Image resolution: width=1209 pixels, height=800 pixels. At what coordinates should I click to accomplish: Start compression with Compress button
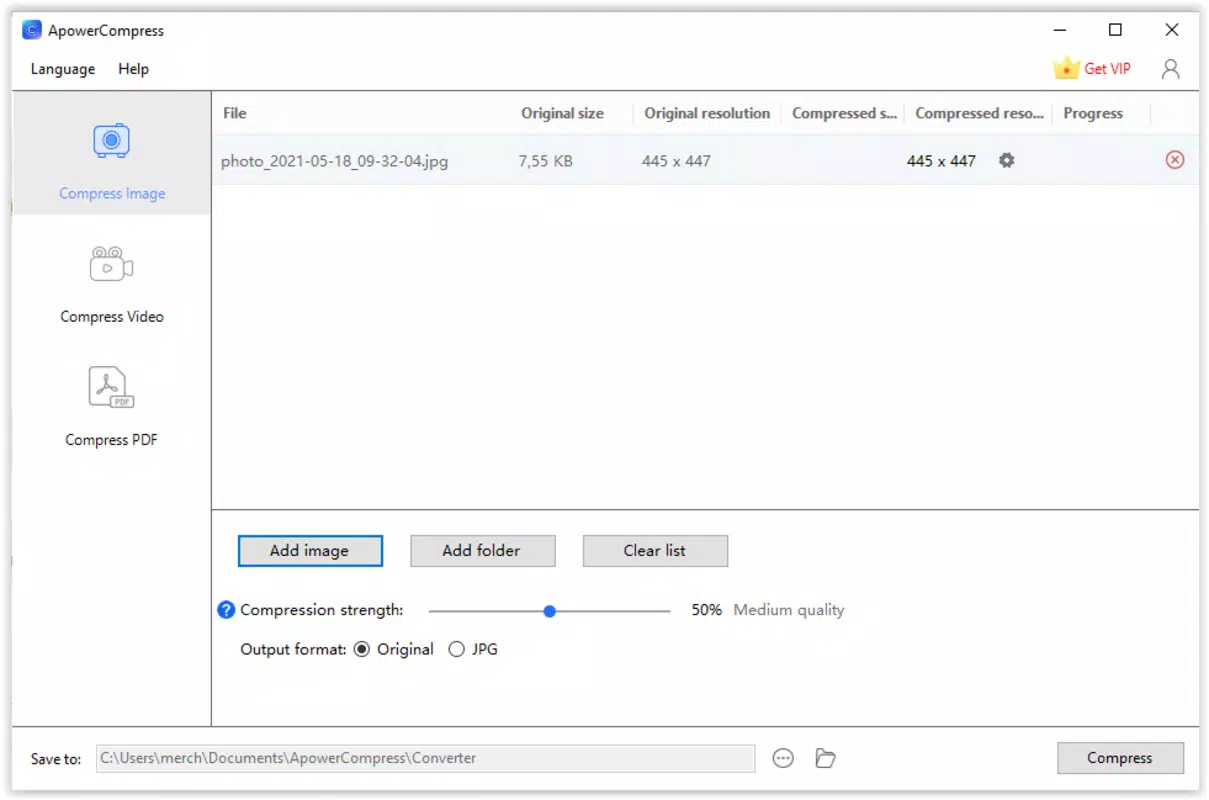1120,758
